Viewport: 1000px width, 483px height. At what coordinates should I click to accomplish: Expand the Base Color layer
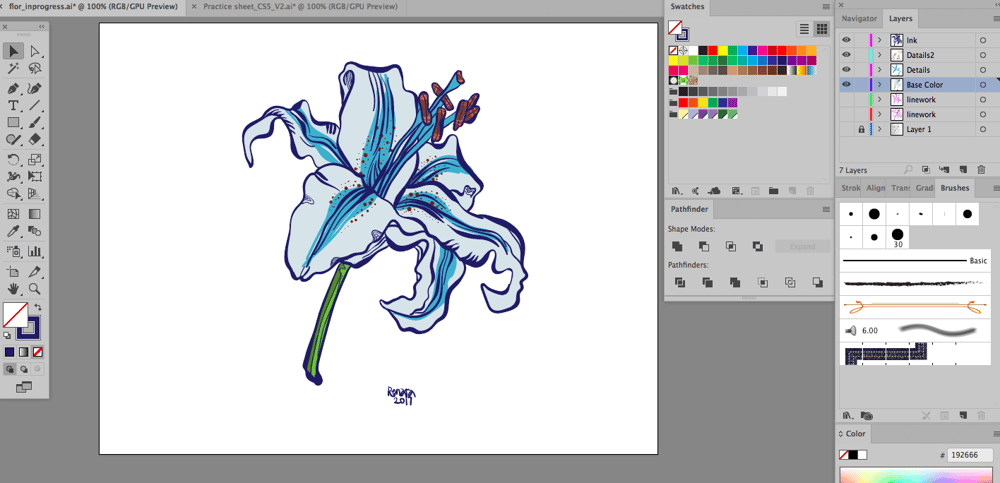[x=880, y=84]
